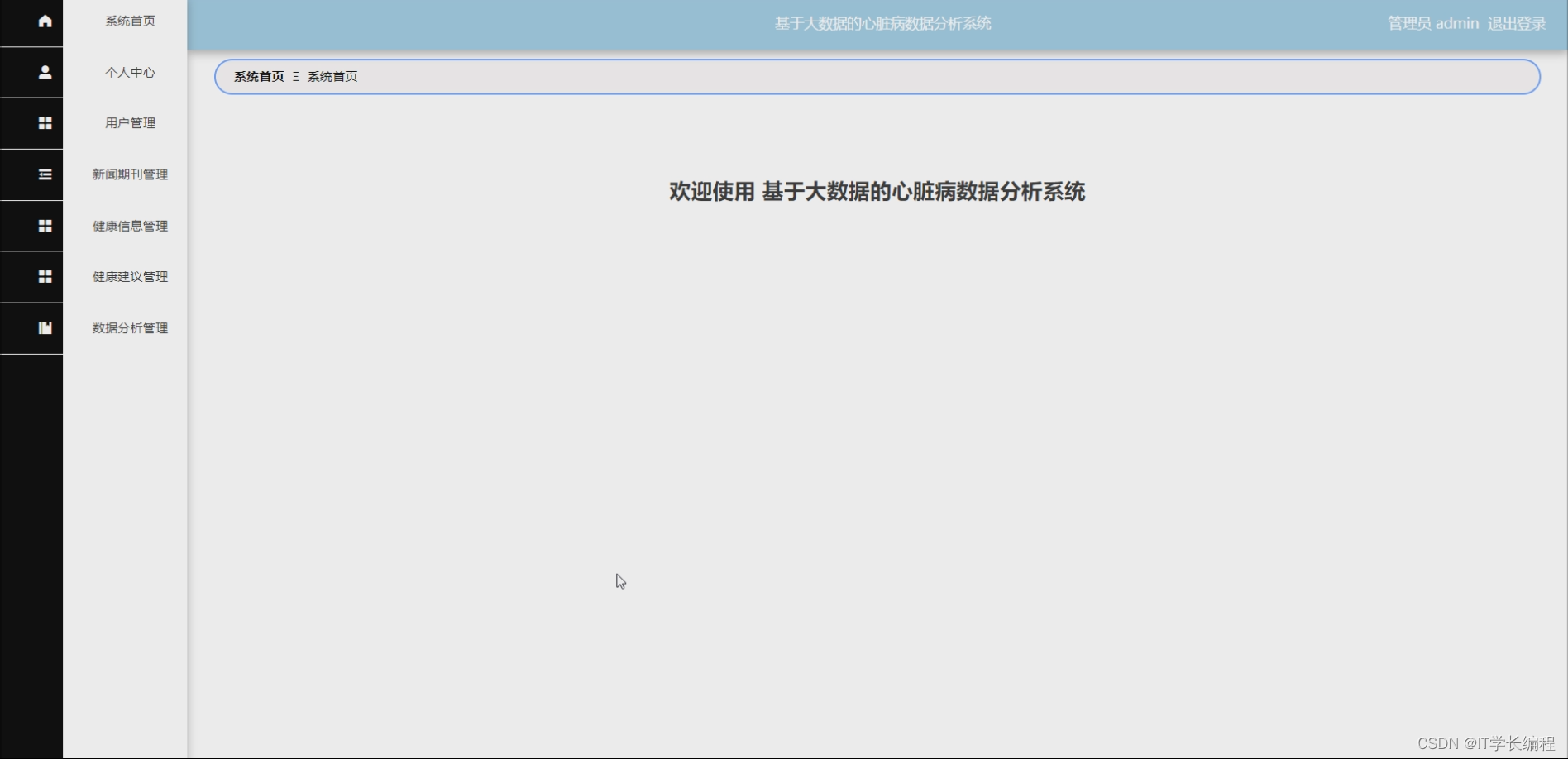Select 新闻期刊管理 in the sidebar
Image resolution: width=1568 pixels, height=759 pixels.
[130, 174]
